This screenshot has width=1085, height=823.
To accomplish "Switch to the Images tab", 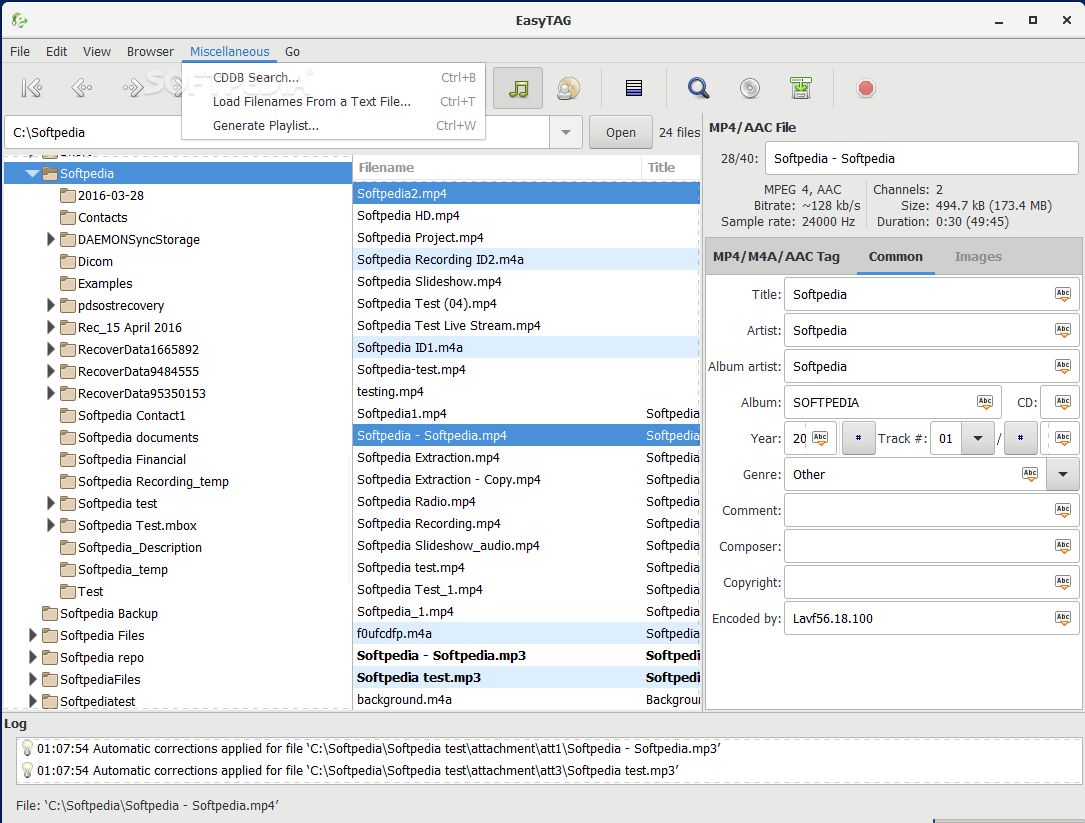I will tap(978, 257).
